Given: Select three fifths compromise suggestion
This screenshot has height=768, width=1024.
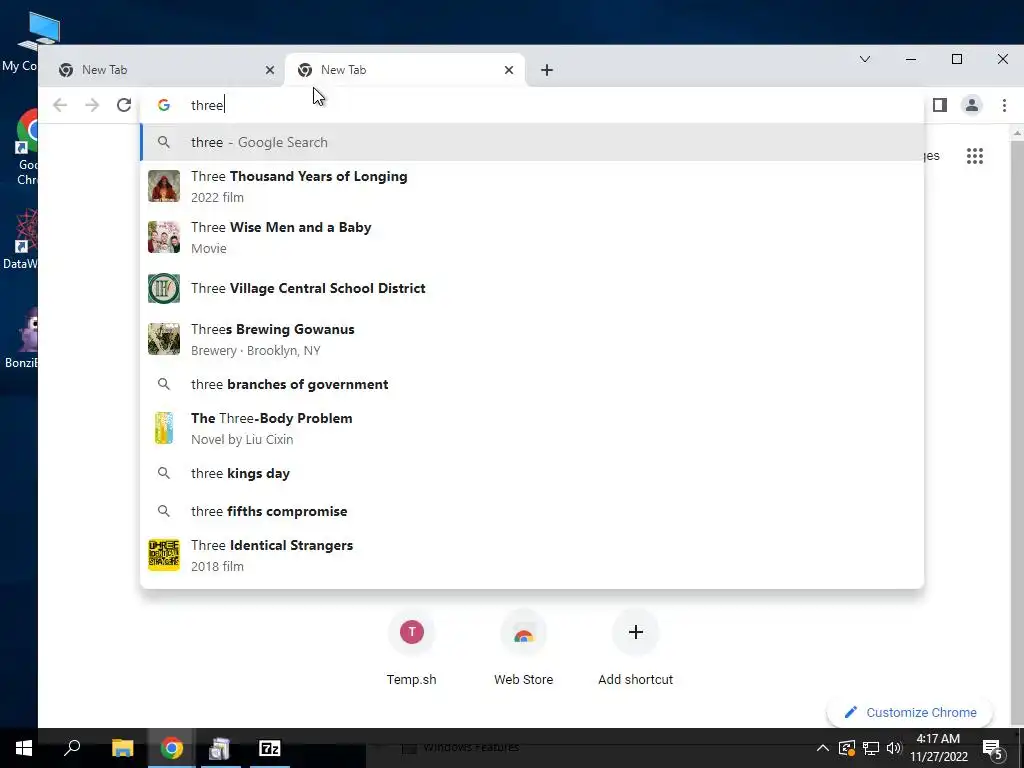Looking at the screenshot, I should pyautogui.click(x=532, y=511).
